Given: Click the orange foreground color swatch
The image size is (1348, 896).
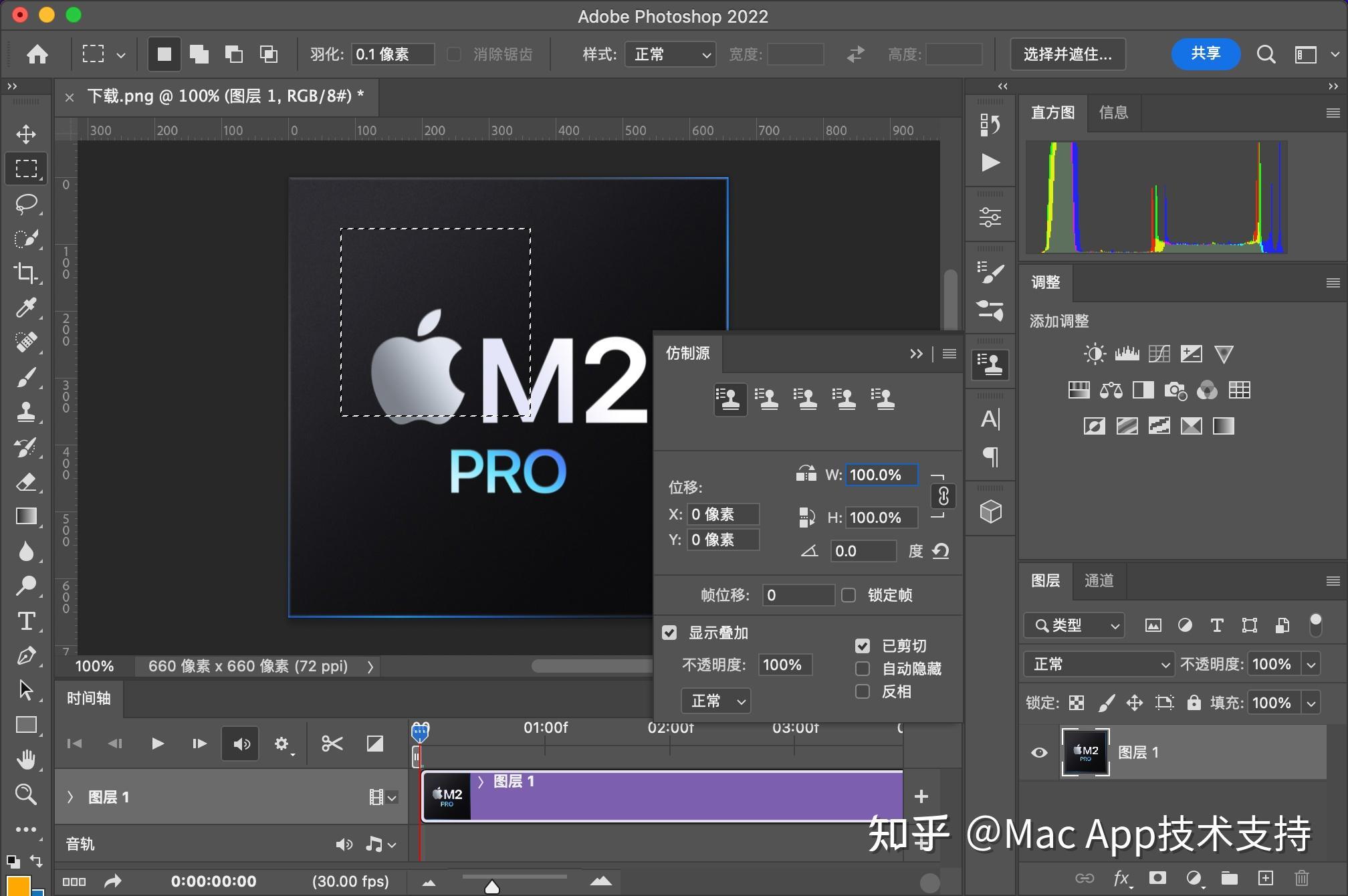Looking at the screenshot, I should pos(17,885).
